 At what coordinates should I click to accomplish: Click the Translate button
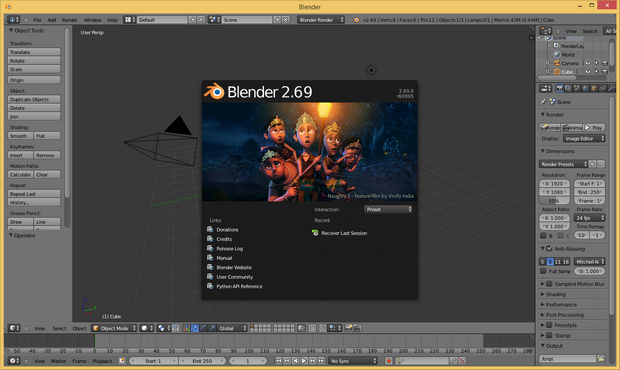pyautogui.click(x=34, y=52)
